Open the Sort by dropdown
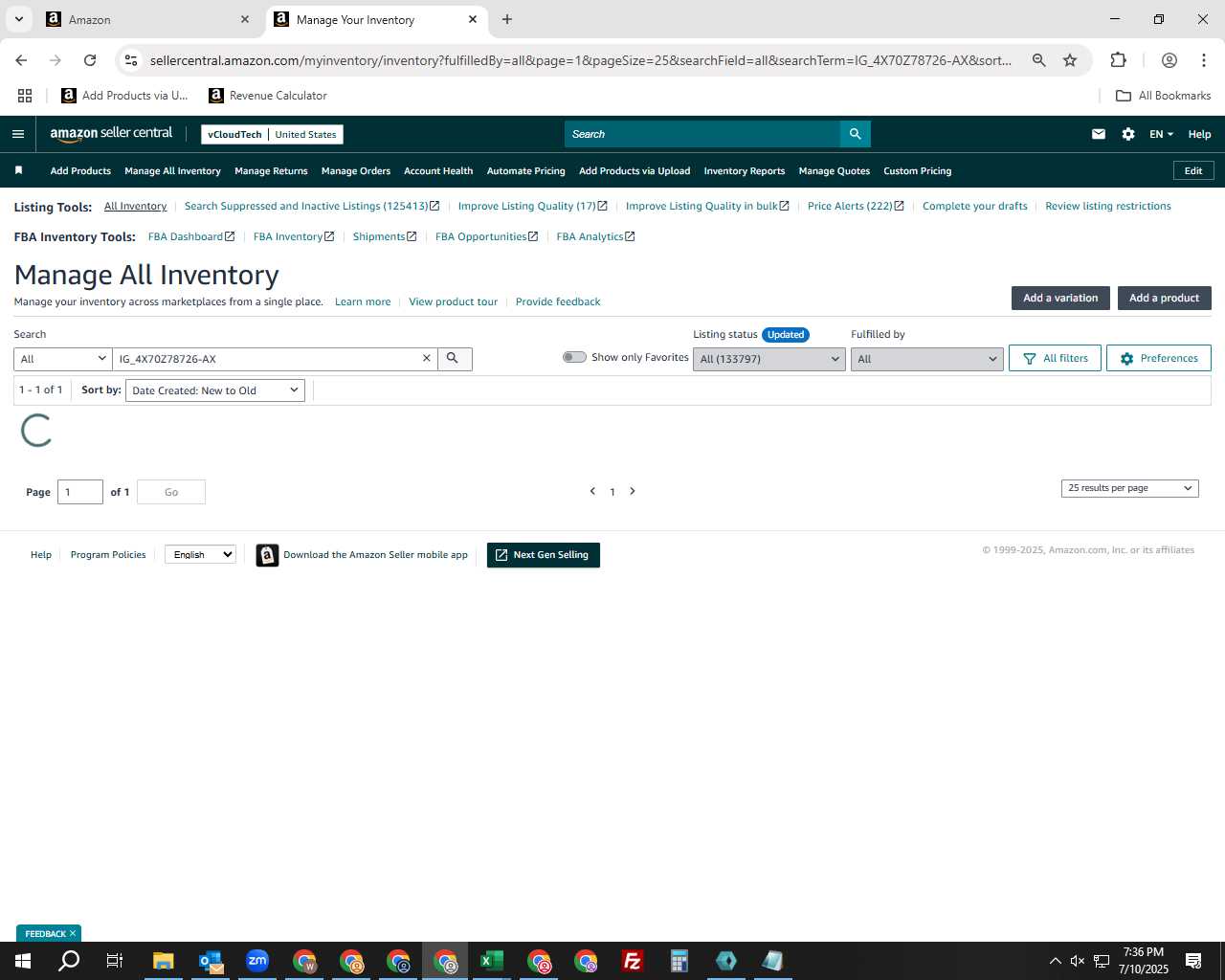The height and width of the screenshot is (980, 1225). click(215, 390)
